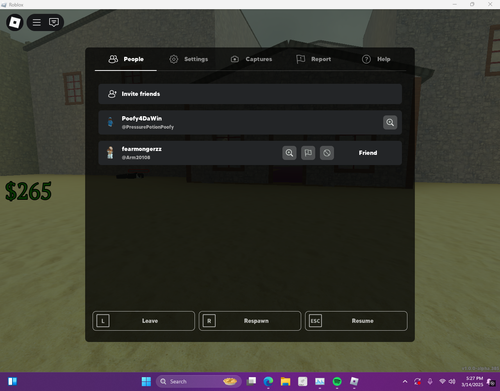
Task: Click the Respawn button
Action: point(250,321)
